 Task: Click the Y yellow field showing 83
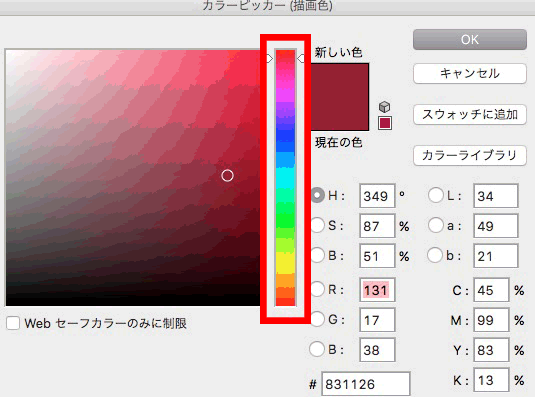tap(491, 350)
